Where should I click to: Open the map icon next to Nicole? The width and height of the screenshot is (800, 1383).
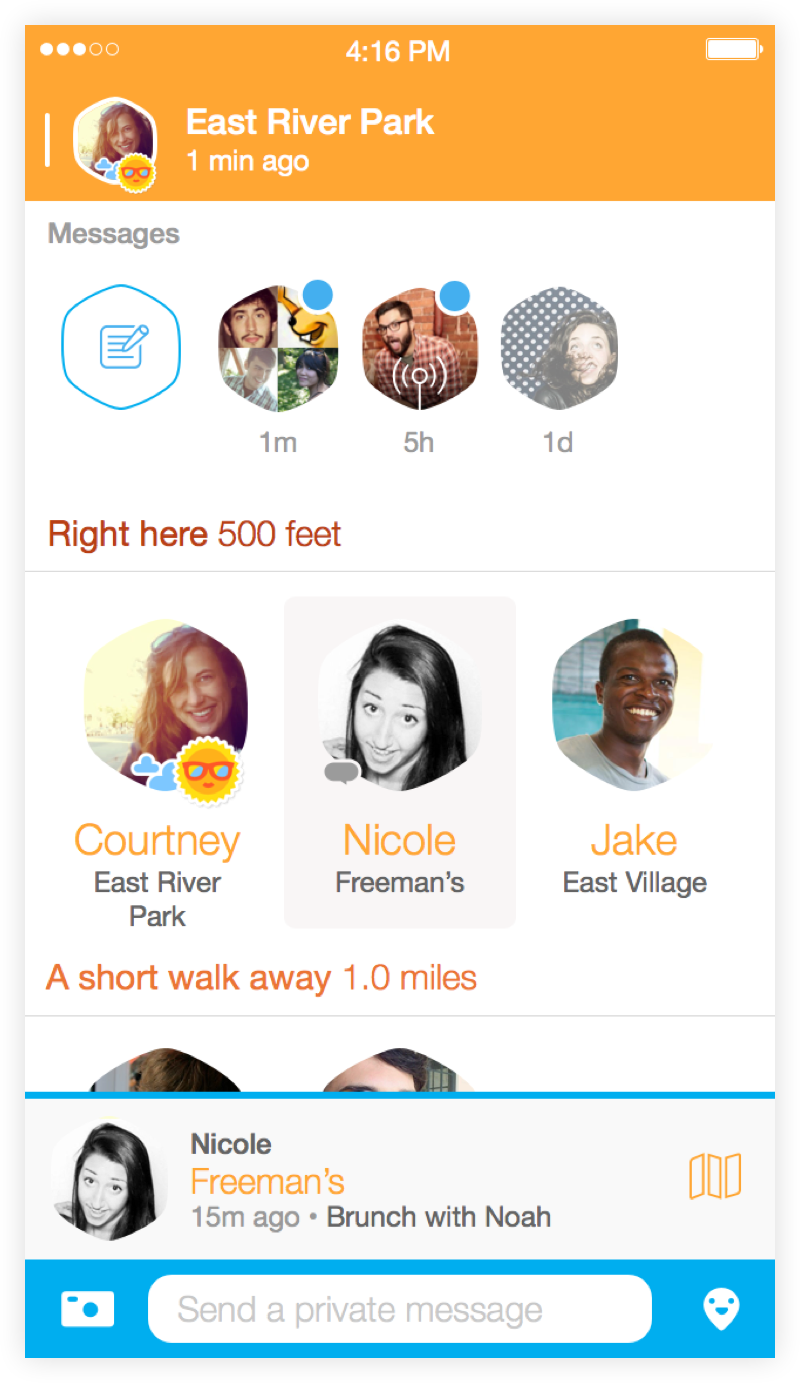pyautogui.click(x=715, y=1176)
